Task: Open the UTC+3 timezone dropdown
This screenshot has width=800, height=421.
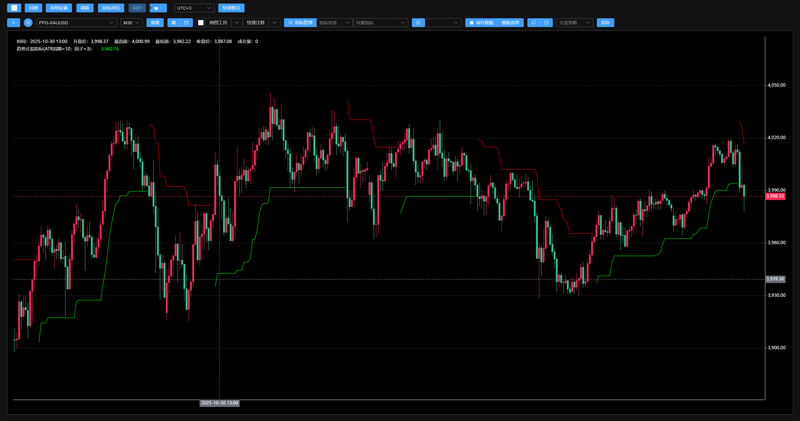Action: [193, 7]
